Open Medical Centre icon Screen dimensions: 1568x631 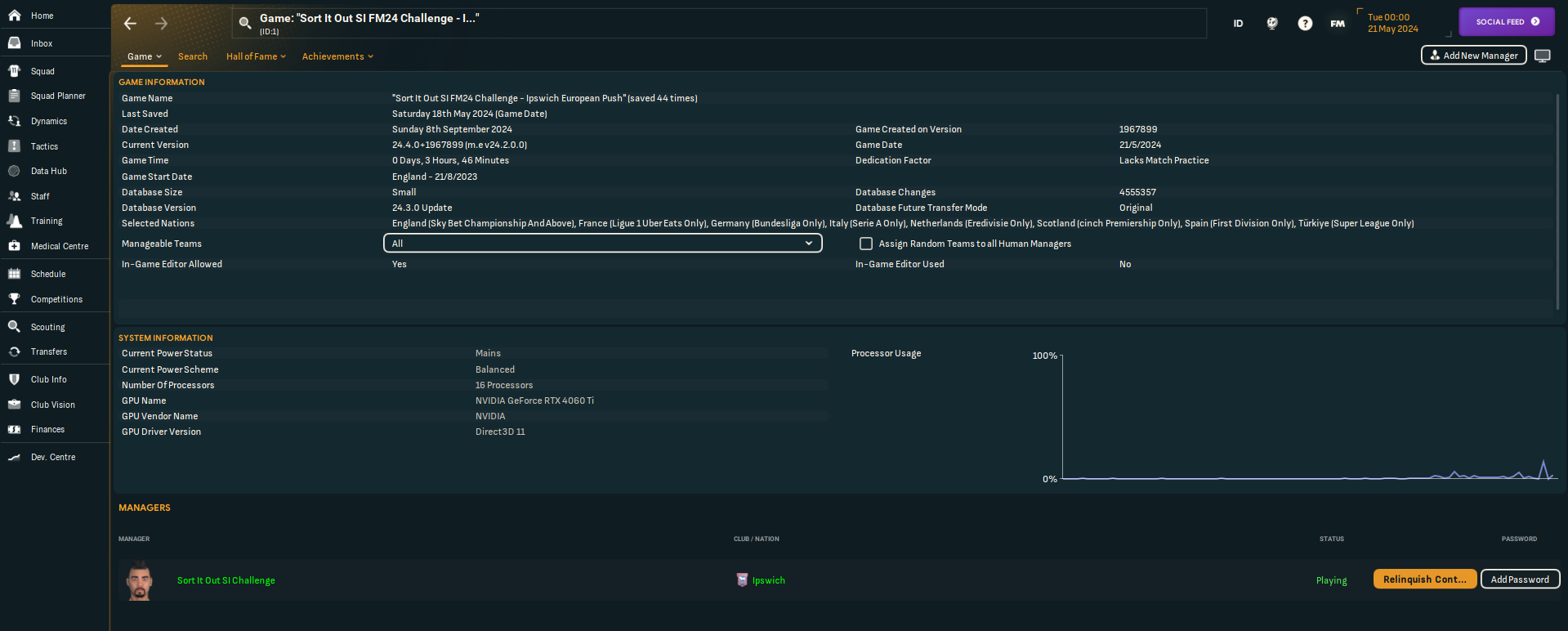click(x=14, y=246)
